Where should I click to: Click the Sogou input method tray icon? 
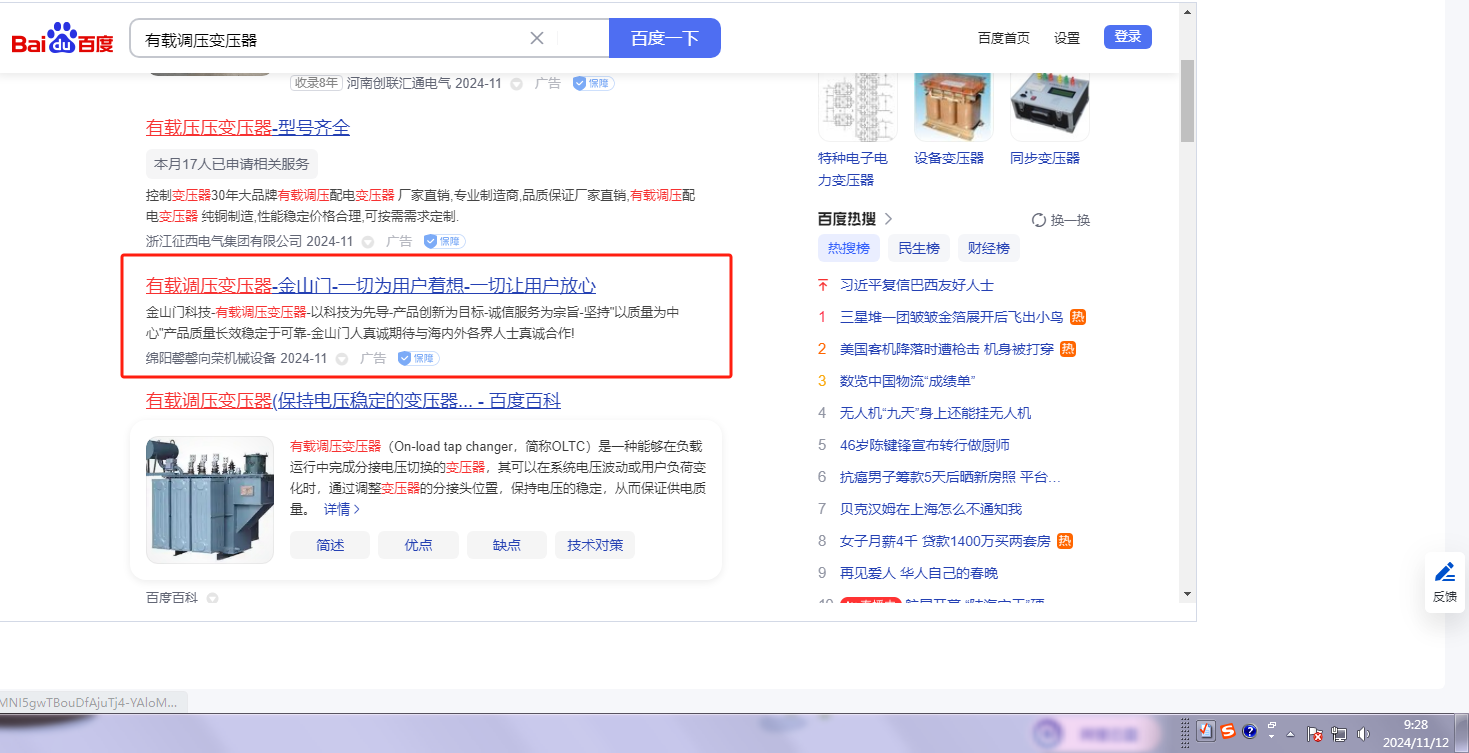tap(1228, 732)
